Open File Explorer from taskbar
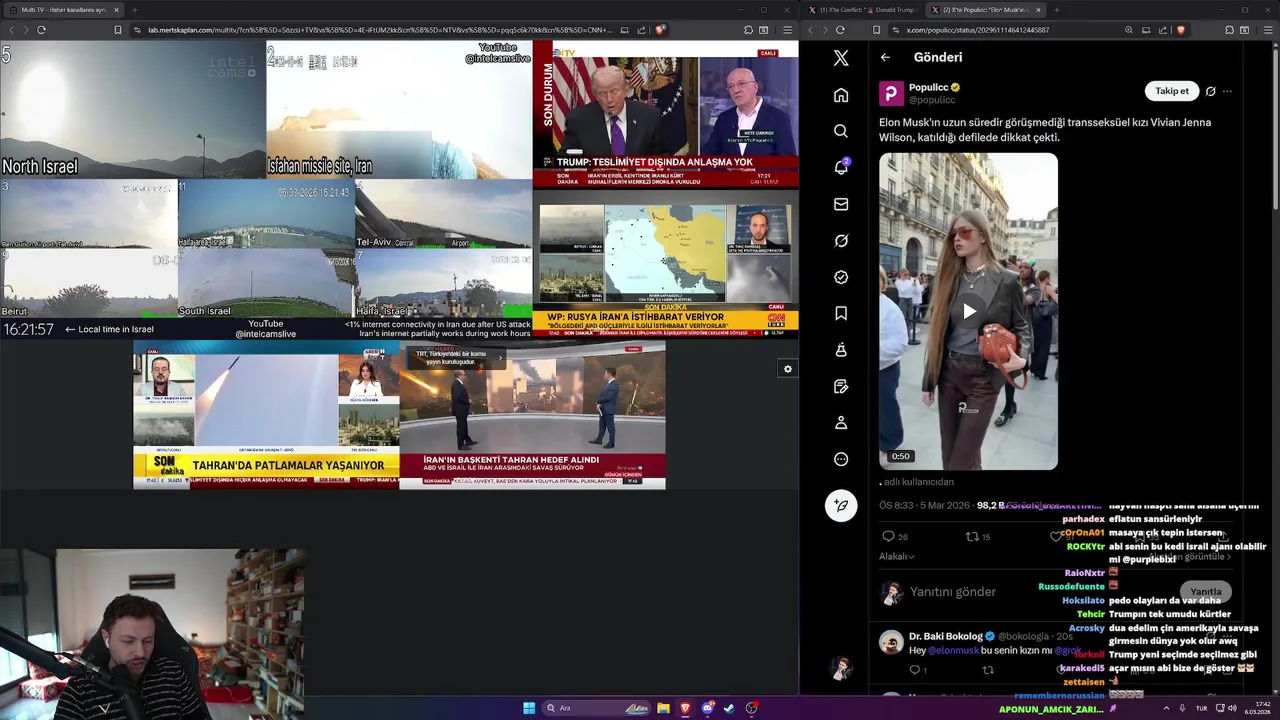The image size is (1280, 720). 663,708
